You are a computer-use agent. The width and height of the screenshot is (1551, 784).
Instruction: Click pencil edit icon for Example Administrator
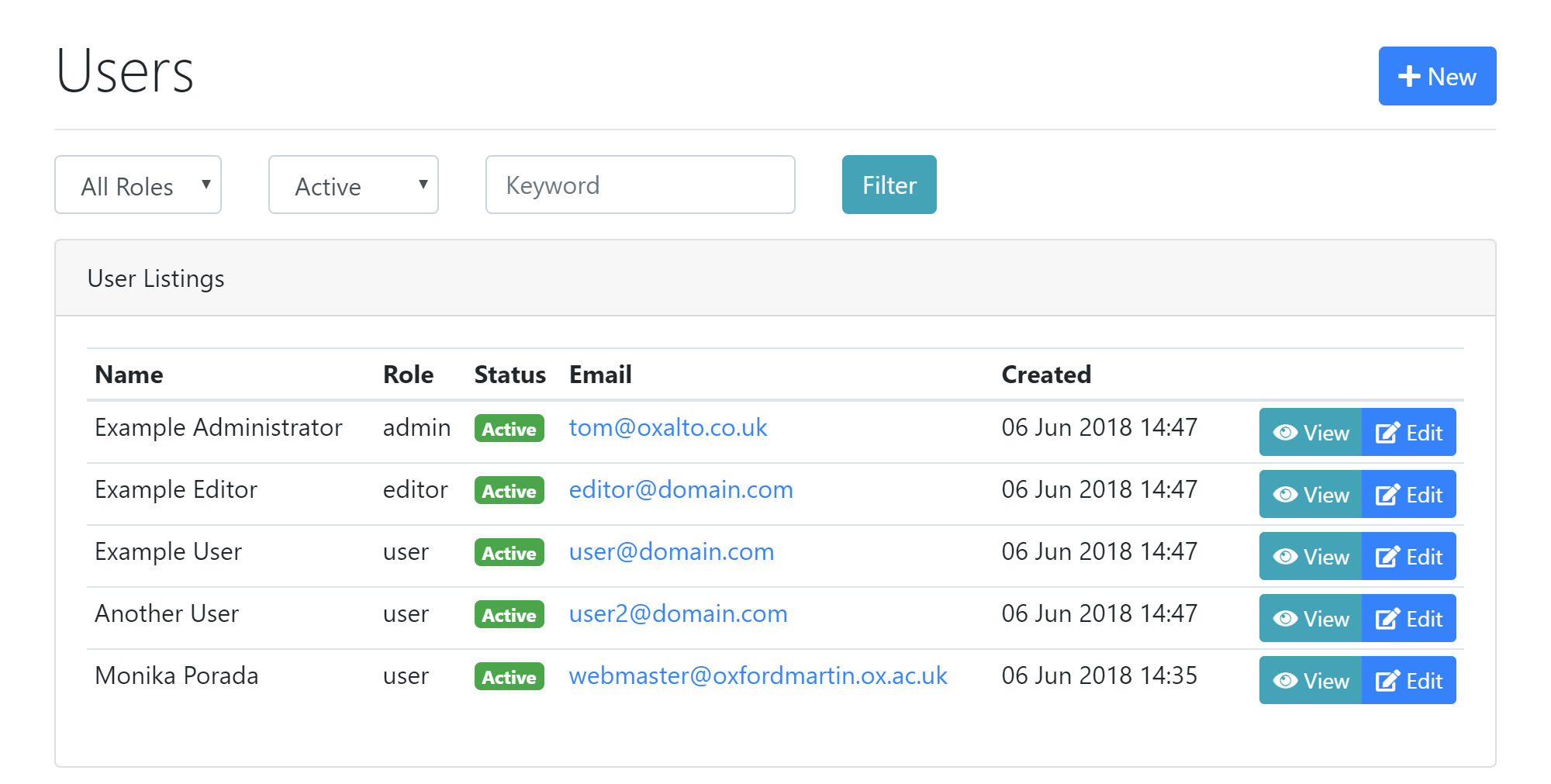tap(1387, 433)
